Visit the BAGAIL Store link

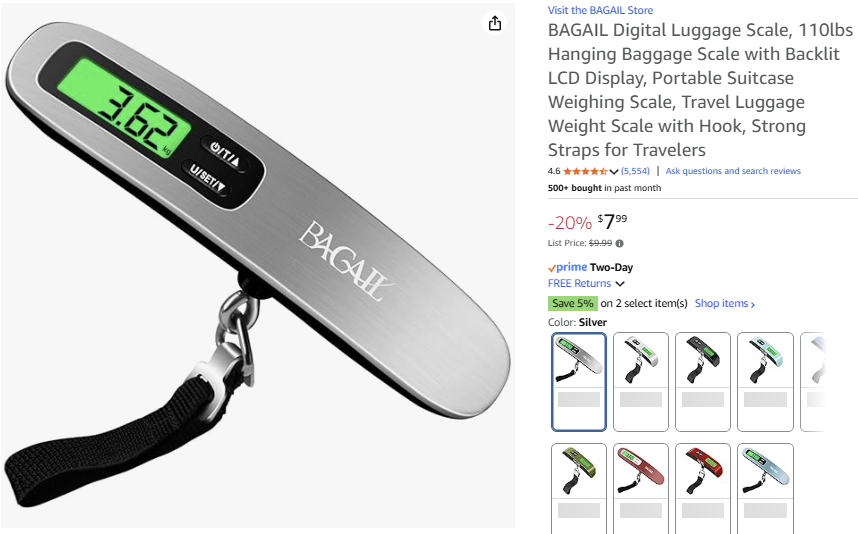click(600, 10)
